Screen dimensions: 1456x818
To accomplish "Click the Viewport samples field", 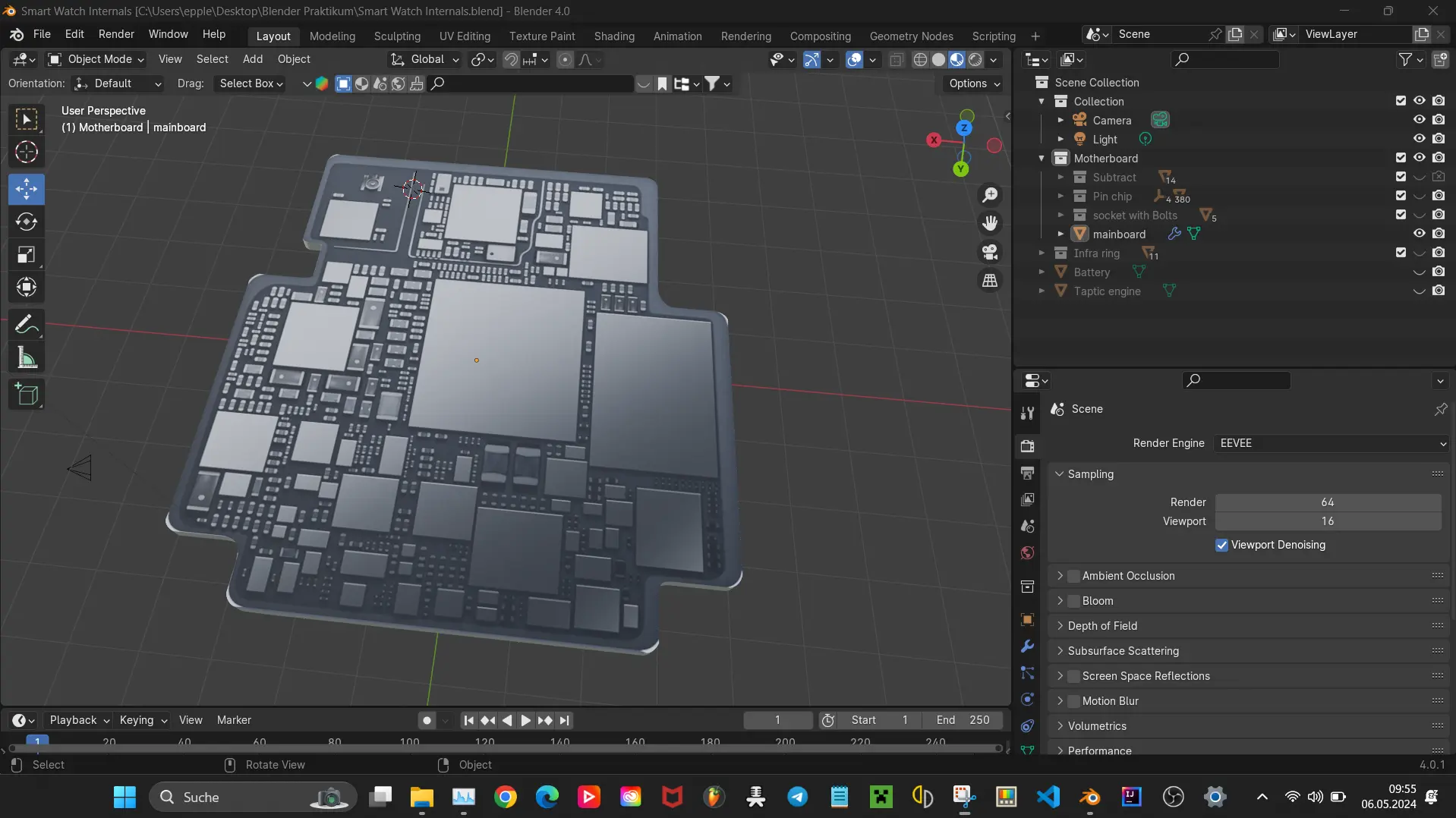I will click(x=1328, y=521).
